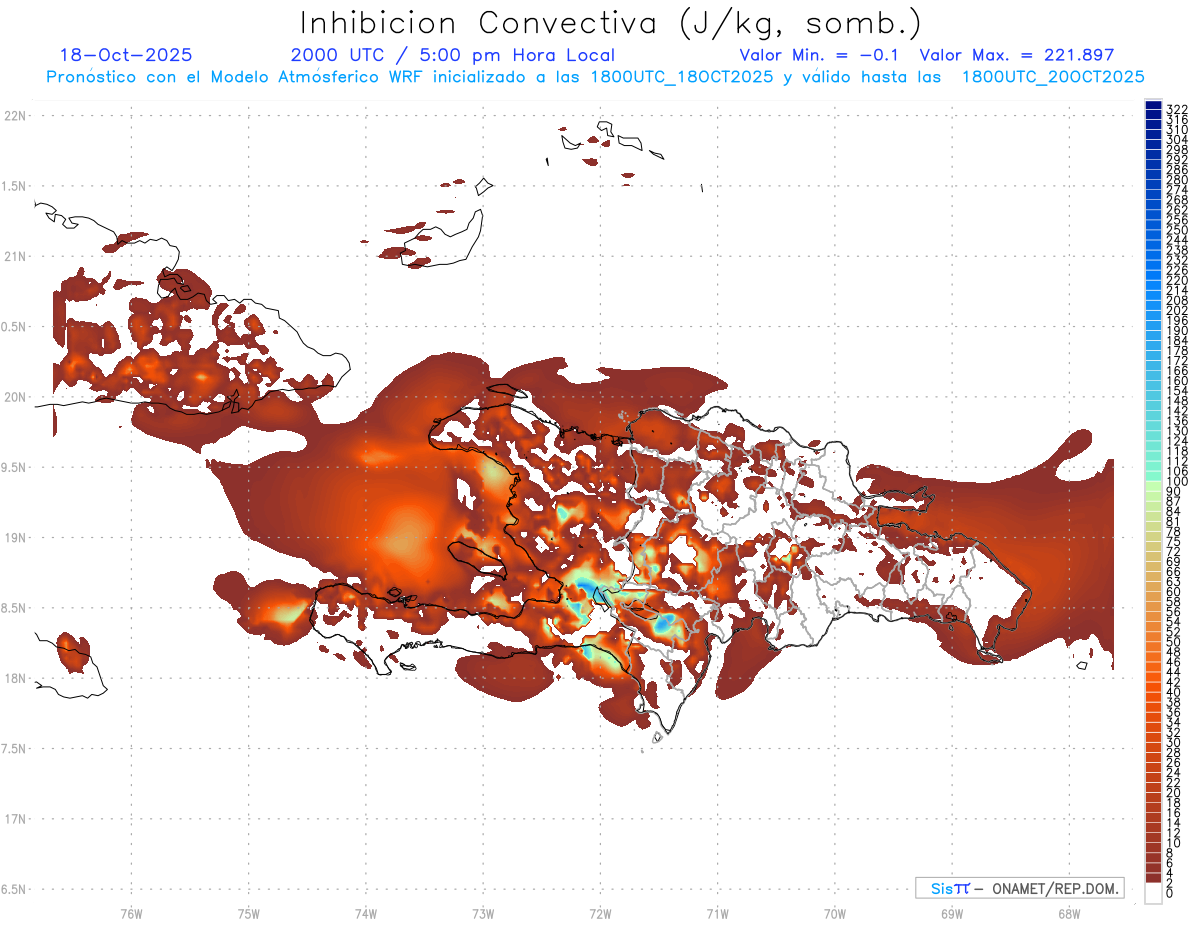This screenshot has width=1200, height=927.
Task: Click the 'Valor Min. = -0.1' readout
Action: (x=819, y=56)
